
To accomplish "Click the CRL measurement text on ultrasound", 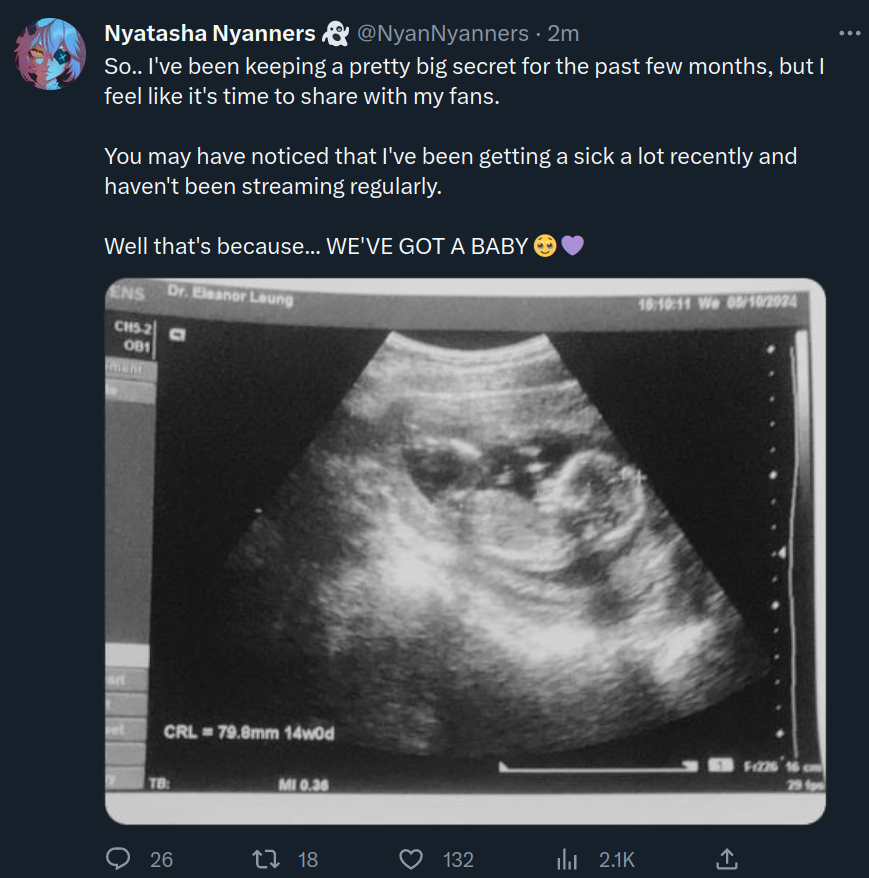I will pos(249,733).
